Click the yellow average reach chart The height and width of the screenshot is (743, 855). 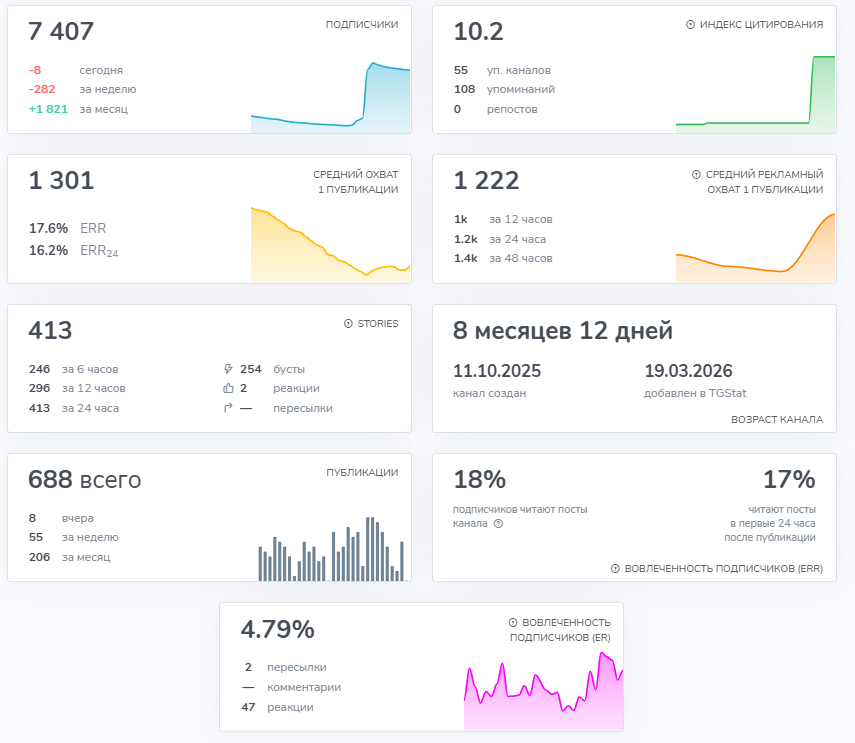[x=330, y=245]
